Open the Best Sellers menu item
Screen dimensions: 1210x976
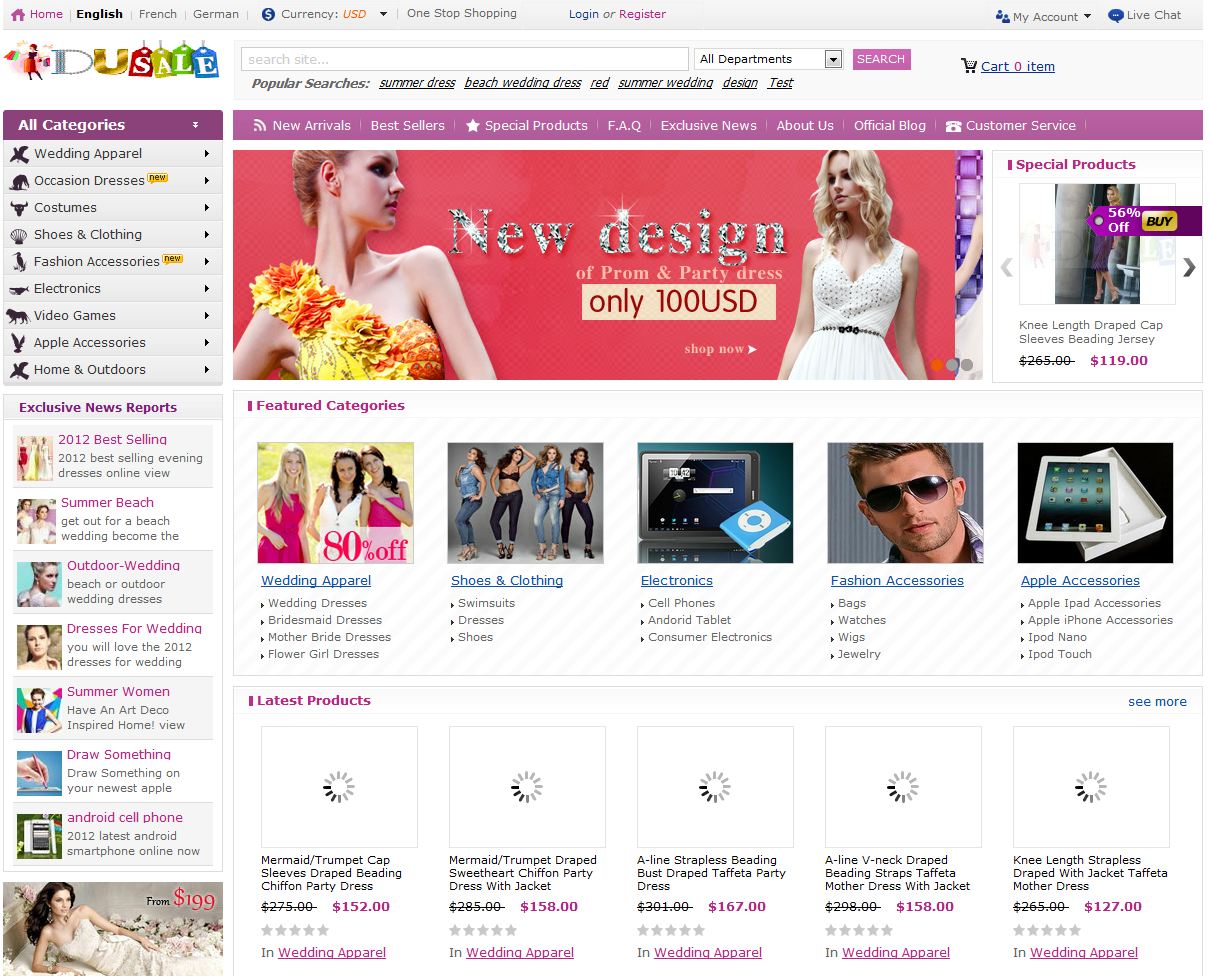[407, 126]
